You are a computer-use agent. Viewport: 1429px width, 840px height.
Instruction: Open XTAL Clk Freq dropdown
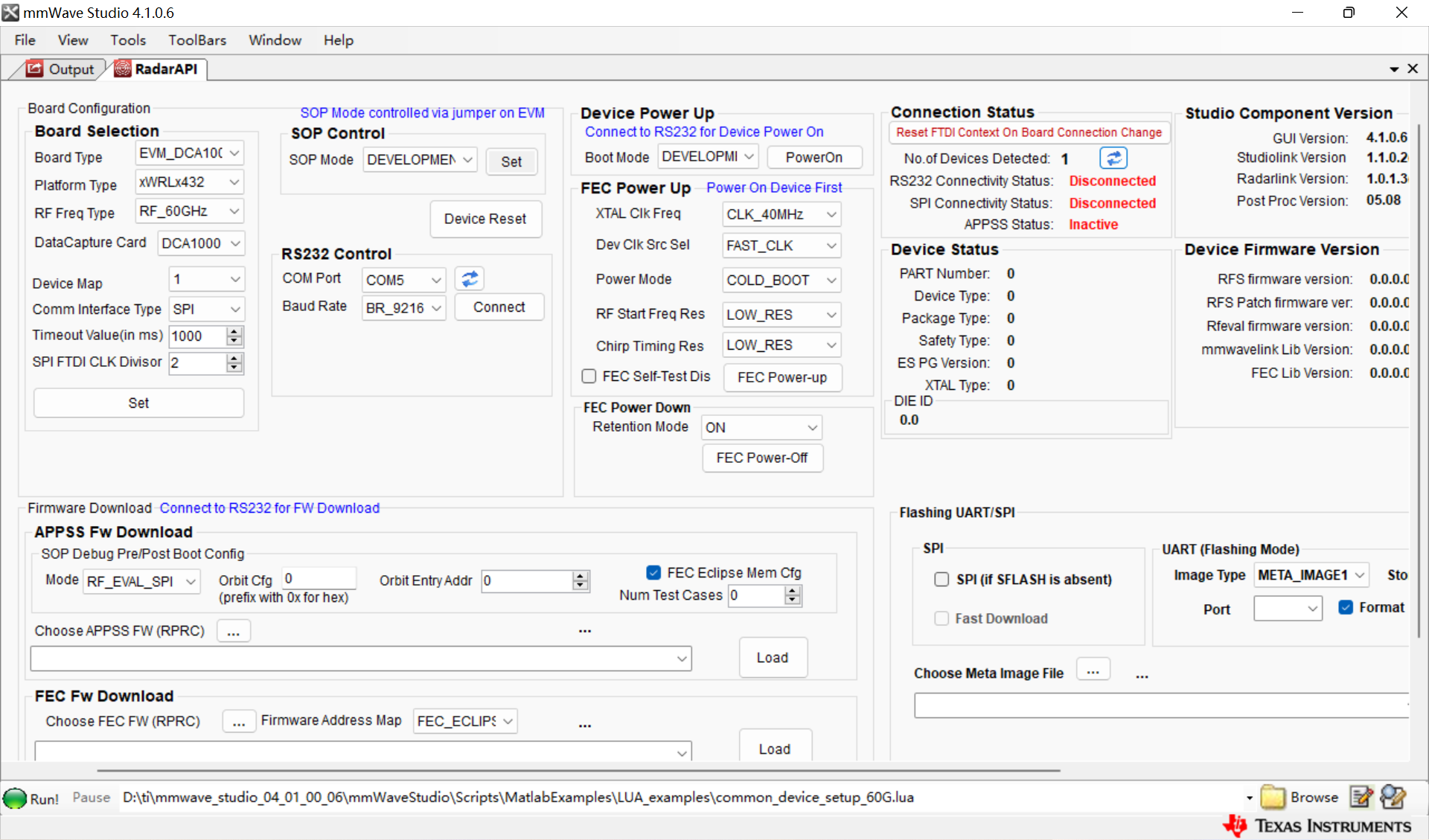[x=781, y=214]
